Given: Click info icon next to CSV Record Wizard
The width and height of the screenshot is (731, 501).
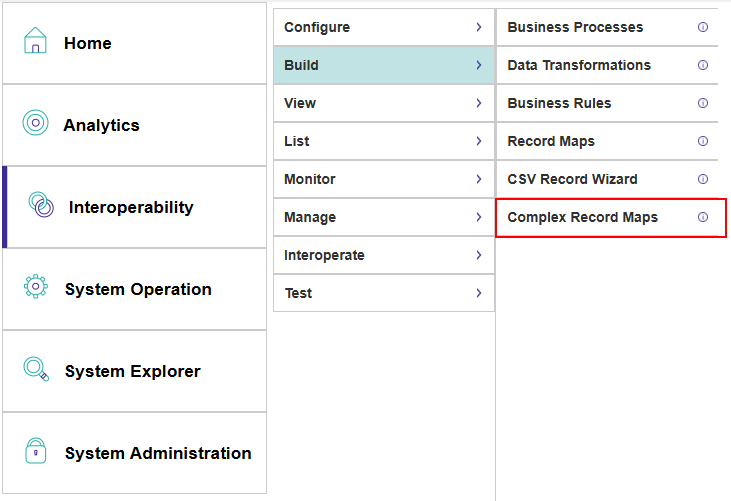Looking at the screenshot, I should (703, 179).
